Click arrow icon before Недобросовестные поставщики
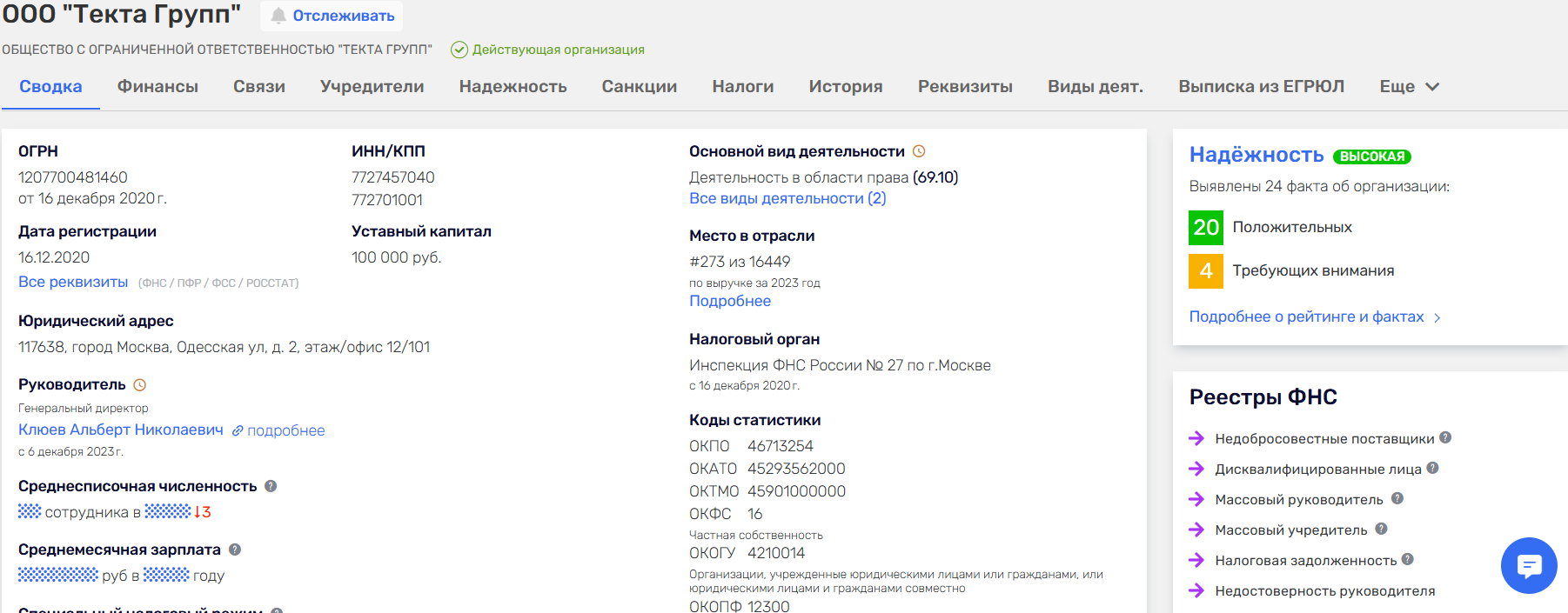 point(1196,438)
